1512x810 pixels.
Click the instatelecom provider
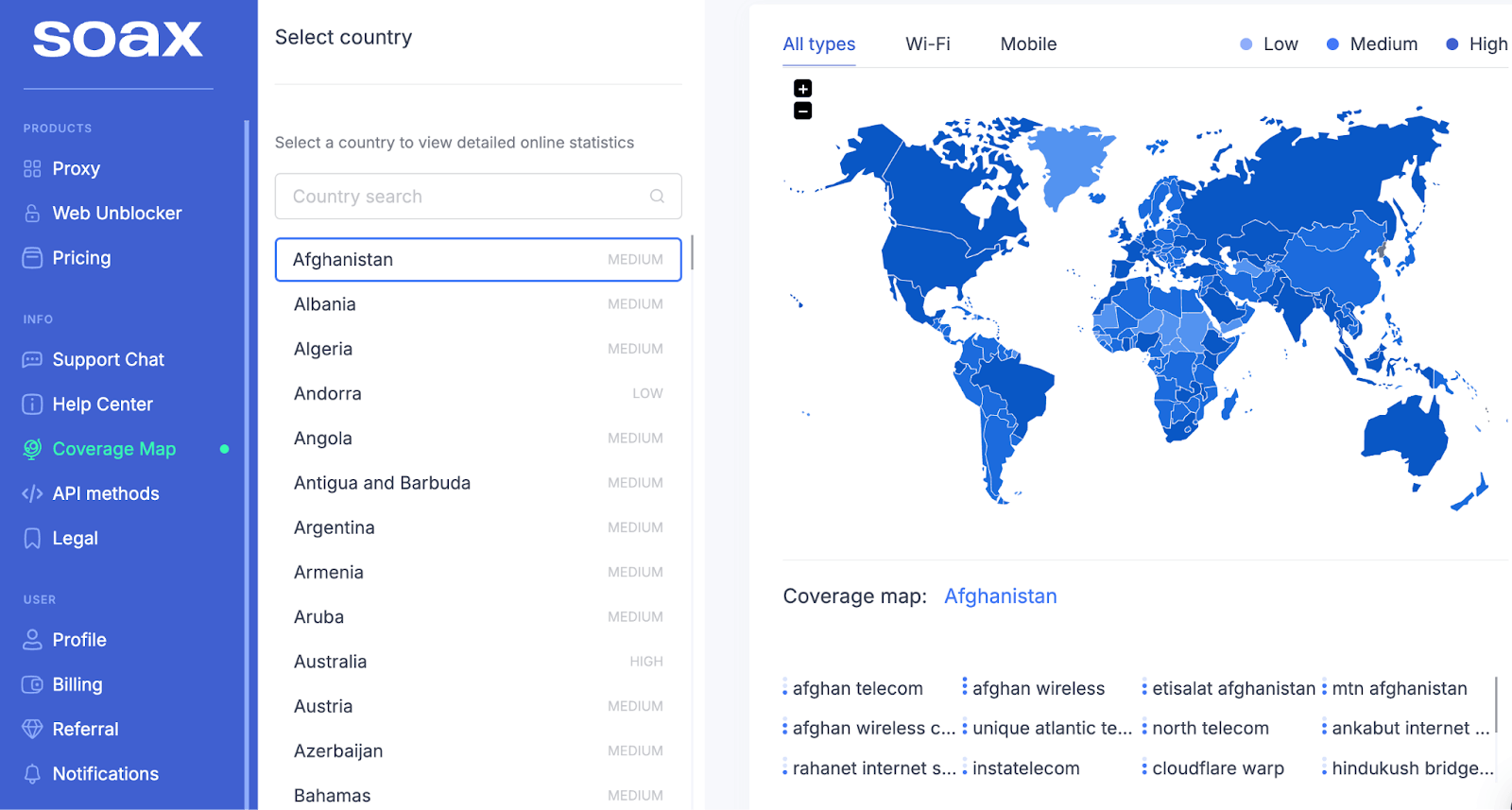[1025, 768]
